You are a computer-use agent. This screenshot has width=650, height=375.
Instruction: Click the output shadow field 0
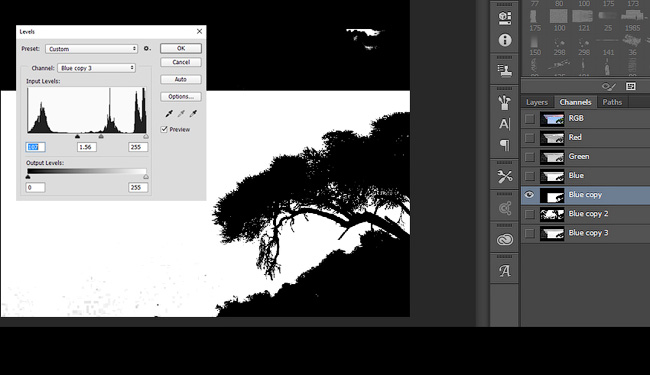coord(35,187)
